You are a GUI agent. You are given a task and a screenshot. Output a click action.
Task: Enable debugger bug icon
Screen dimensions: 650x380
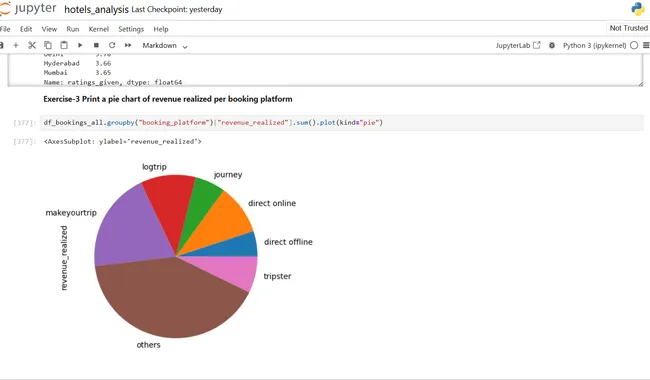(552, 45)
